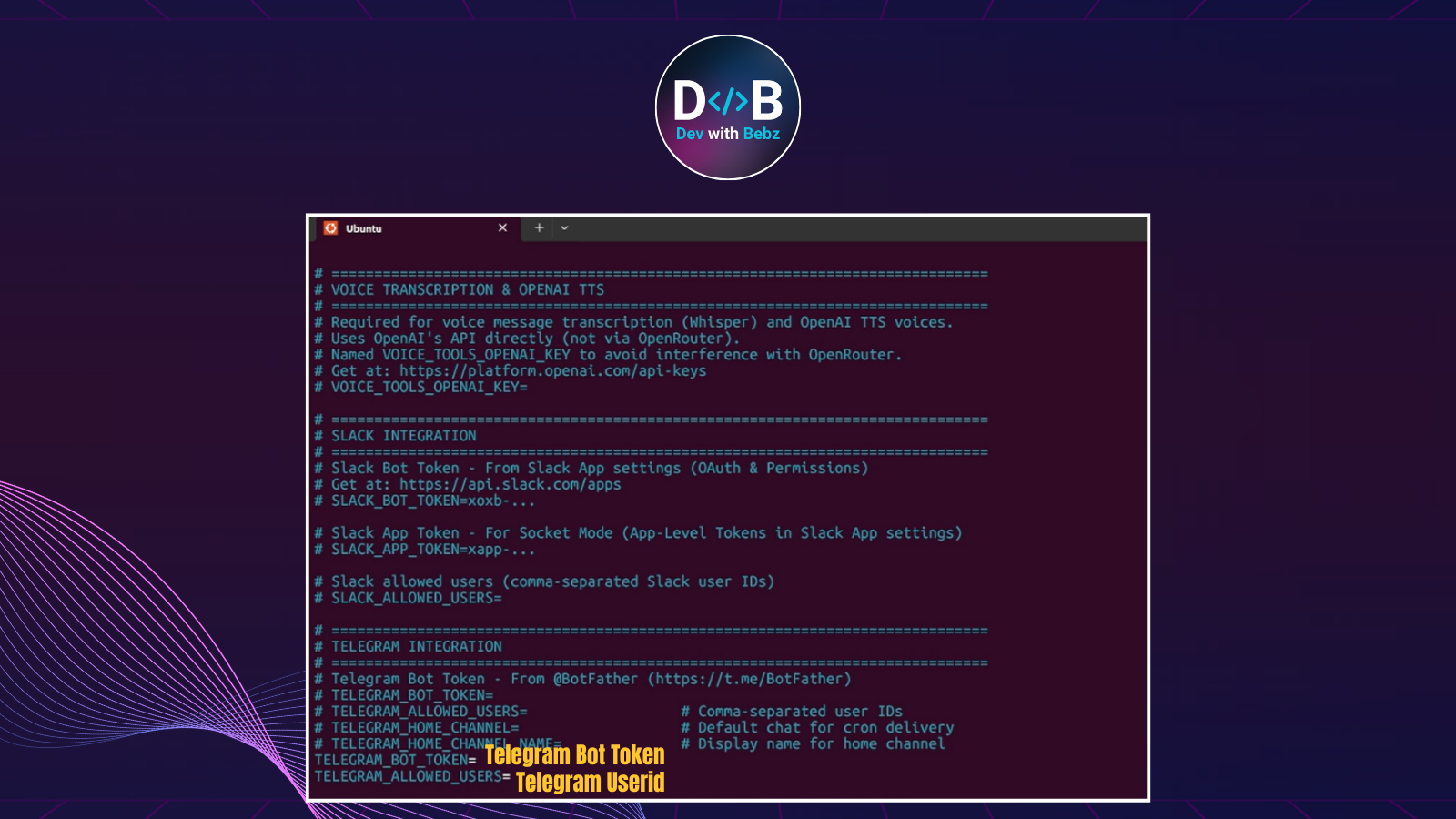Open the platform.openai.com/api-keys URL

pos(552,371)
